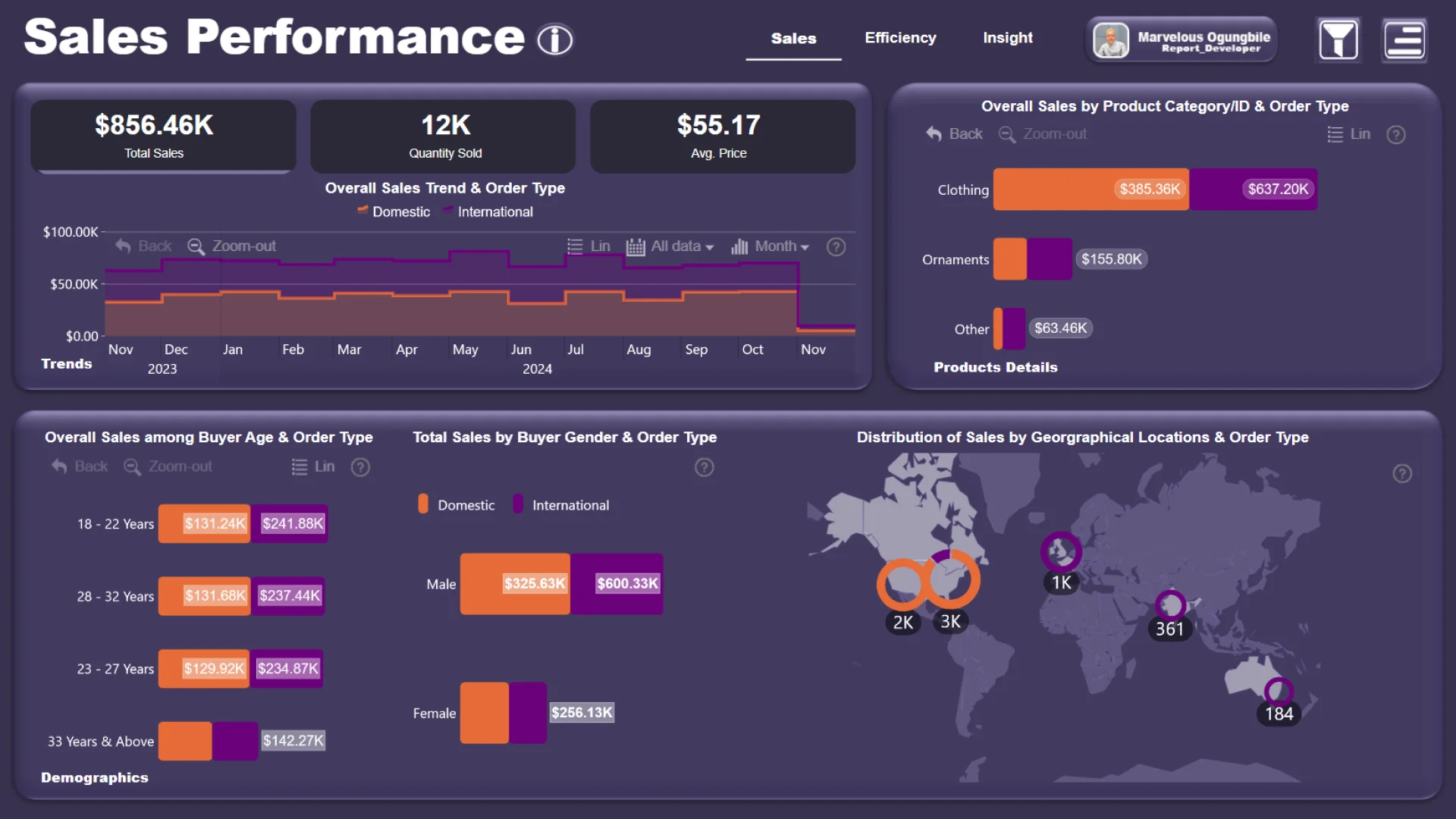The image size is (1456, 819).
Task: Click the 3K map bubble
Action: [952, 579]
